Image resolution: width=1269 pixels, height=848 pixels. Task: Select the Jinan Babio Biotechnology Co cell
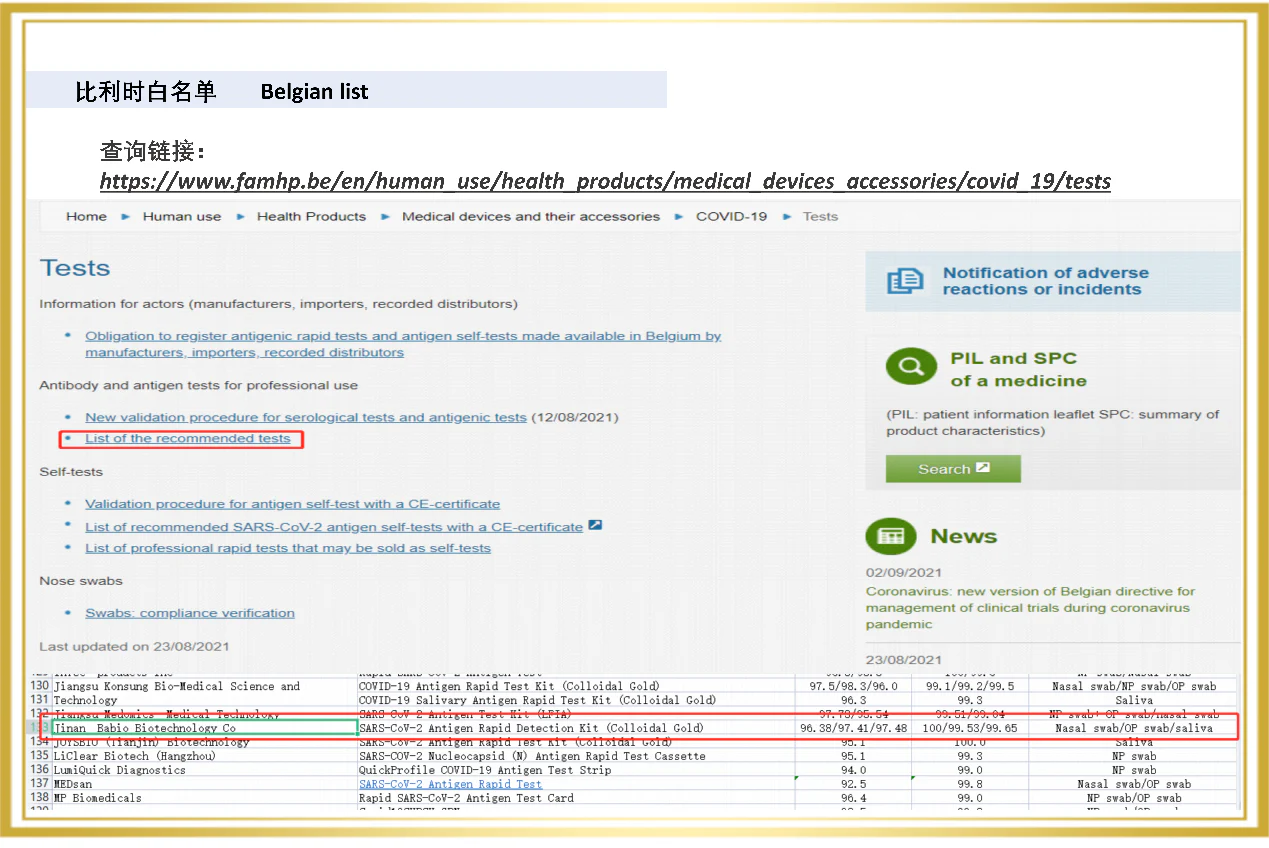(x=205, y=728)
